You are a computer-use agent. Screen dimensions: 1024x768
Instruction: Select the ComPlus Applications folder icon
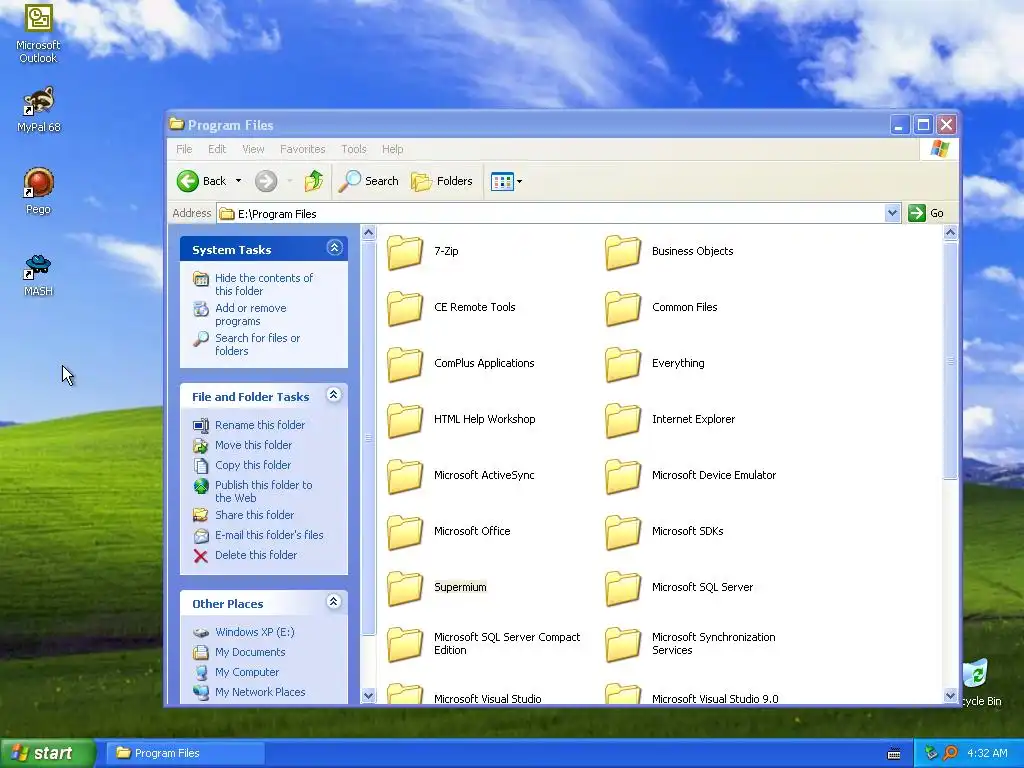(404, 364)
